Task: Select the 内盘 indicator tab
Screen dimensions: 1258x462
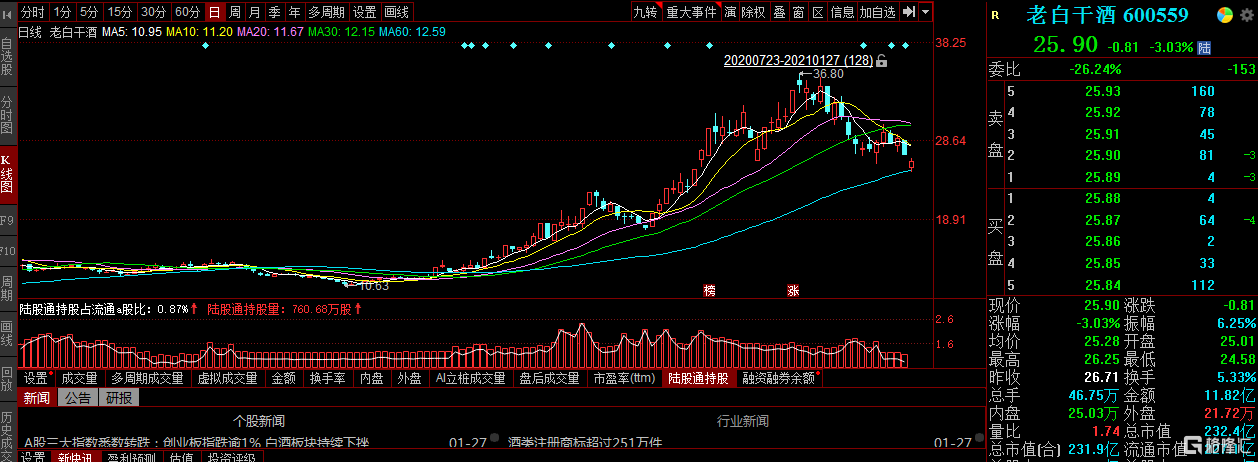Action: [x=371, y=379]
